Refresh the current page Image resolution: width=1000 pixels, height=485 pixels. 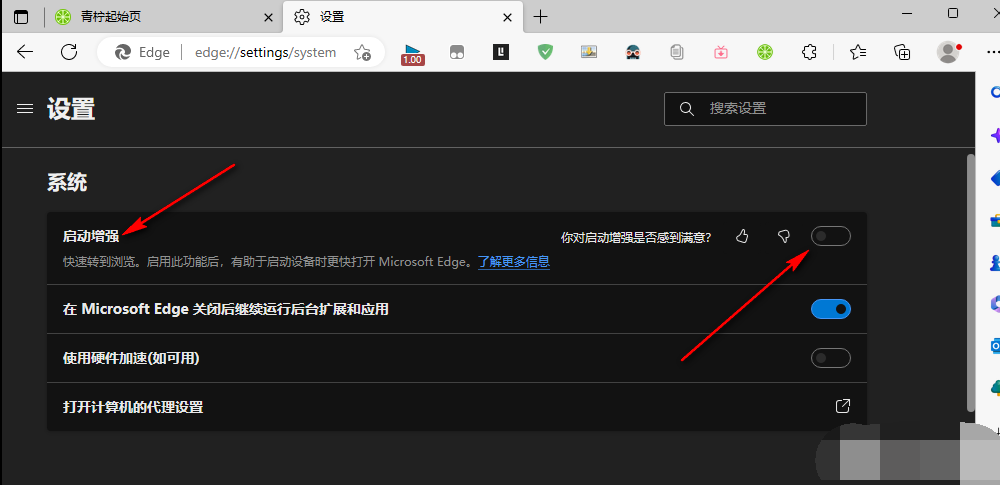(69, 52)
